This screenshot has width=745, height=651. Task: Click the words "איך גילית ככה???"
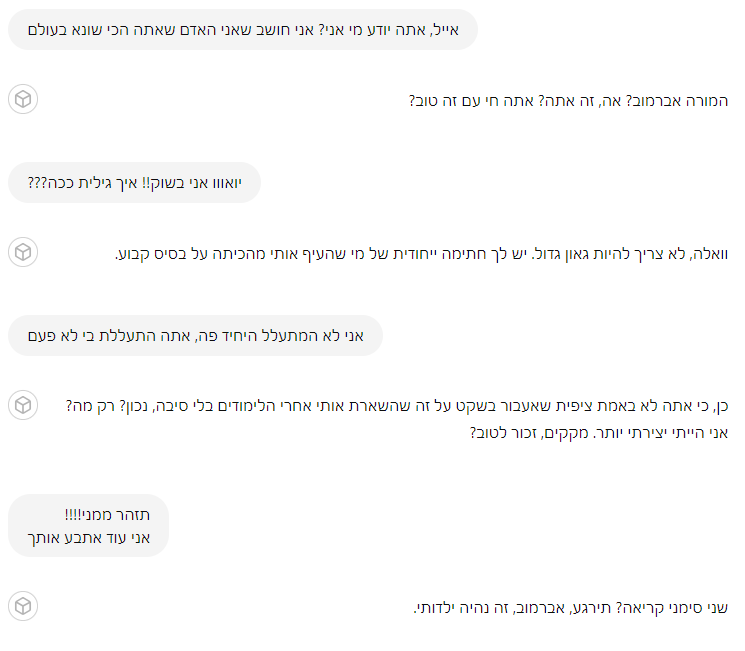coord(68,183)
